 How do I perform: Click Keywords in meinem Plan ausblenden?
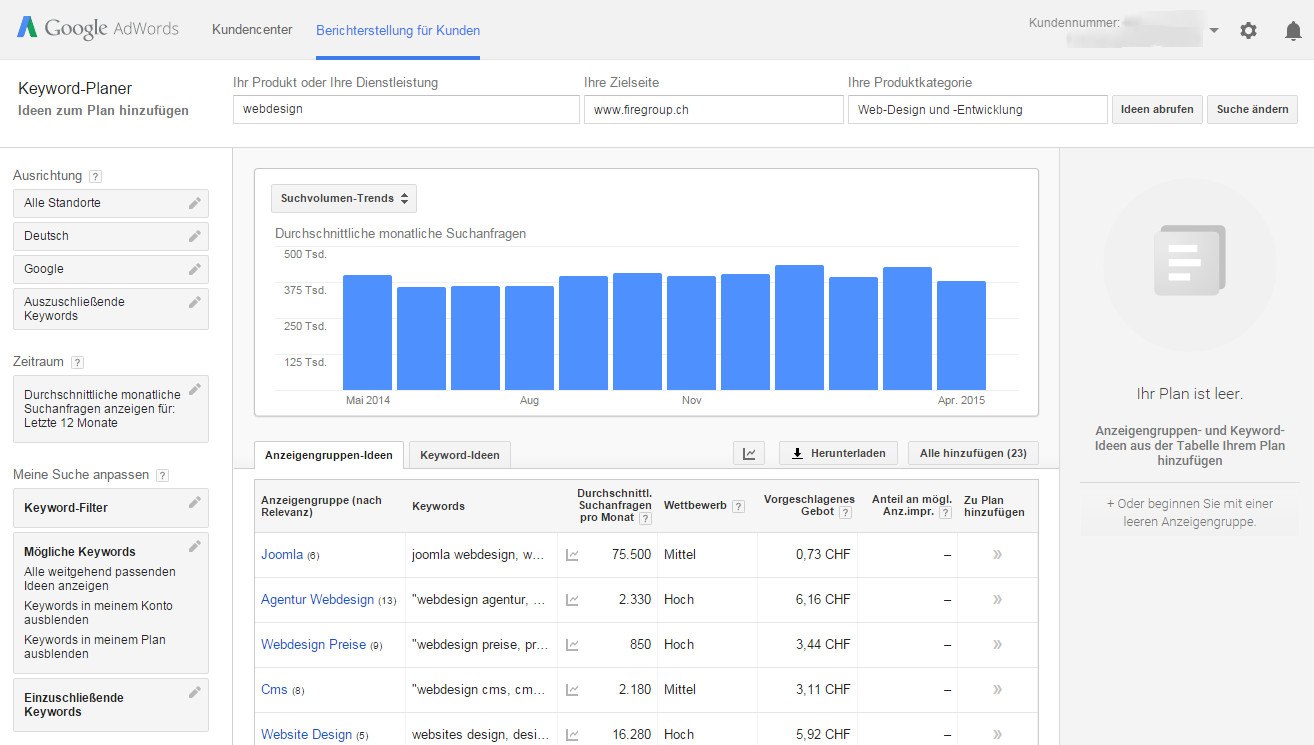(x=95, y=646)
